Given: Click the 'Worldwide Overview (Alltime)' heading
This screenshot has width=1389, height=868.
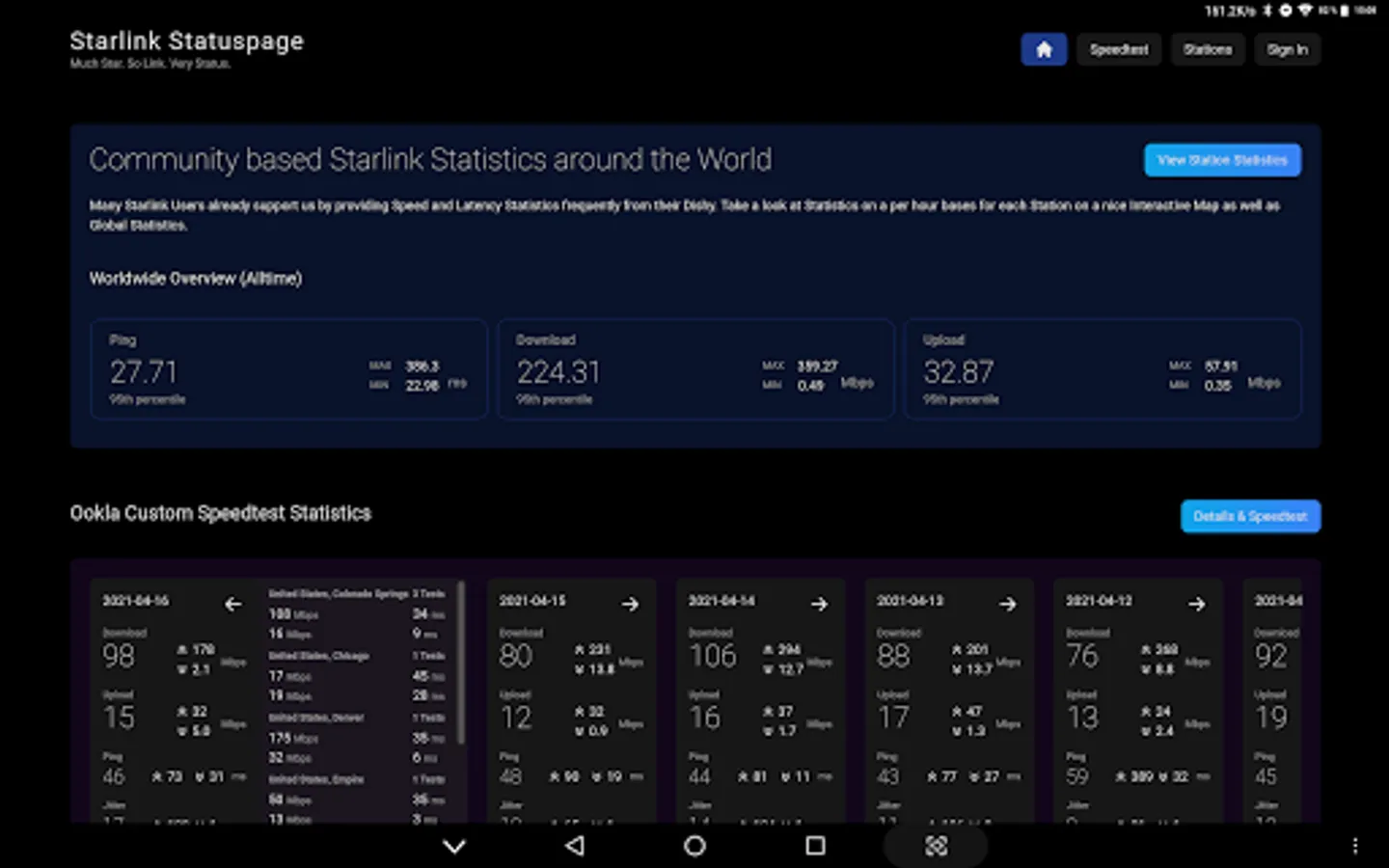Looking at the screenshot, I should [196, 279].
